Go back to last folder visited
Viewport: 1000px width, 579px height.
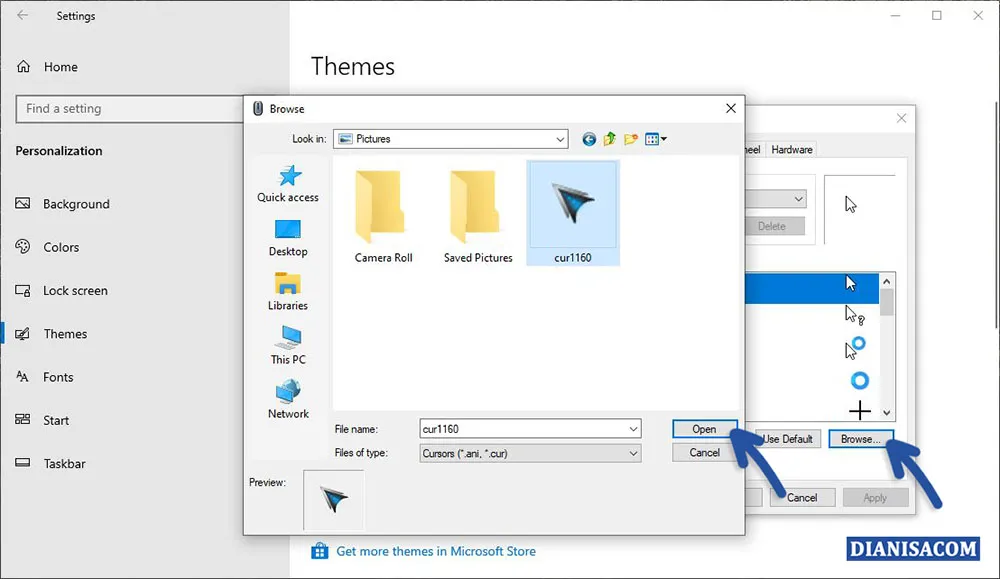tap(588, 139)
